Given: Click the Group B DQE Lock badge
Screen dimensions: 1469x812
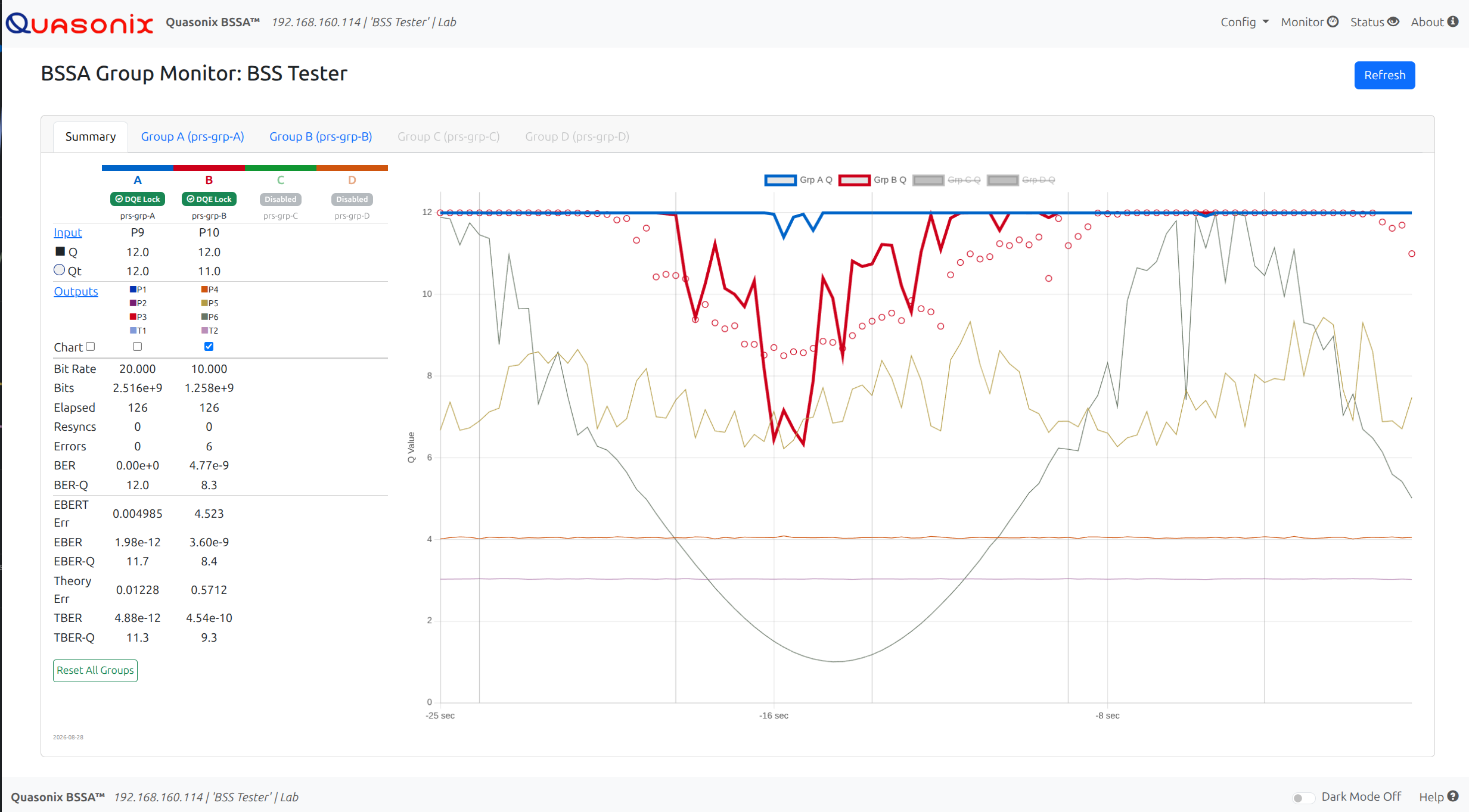Looking at the screenshot, I should click(209, 199).
